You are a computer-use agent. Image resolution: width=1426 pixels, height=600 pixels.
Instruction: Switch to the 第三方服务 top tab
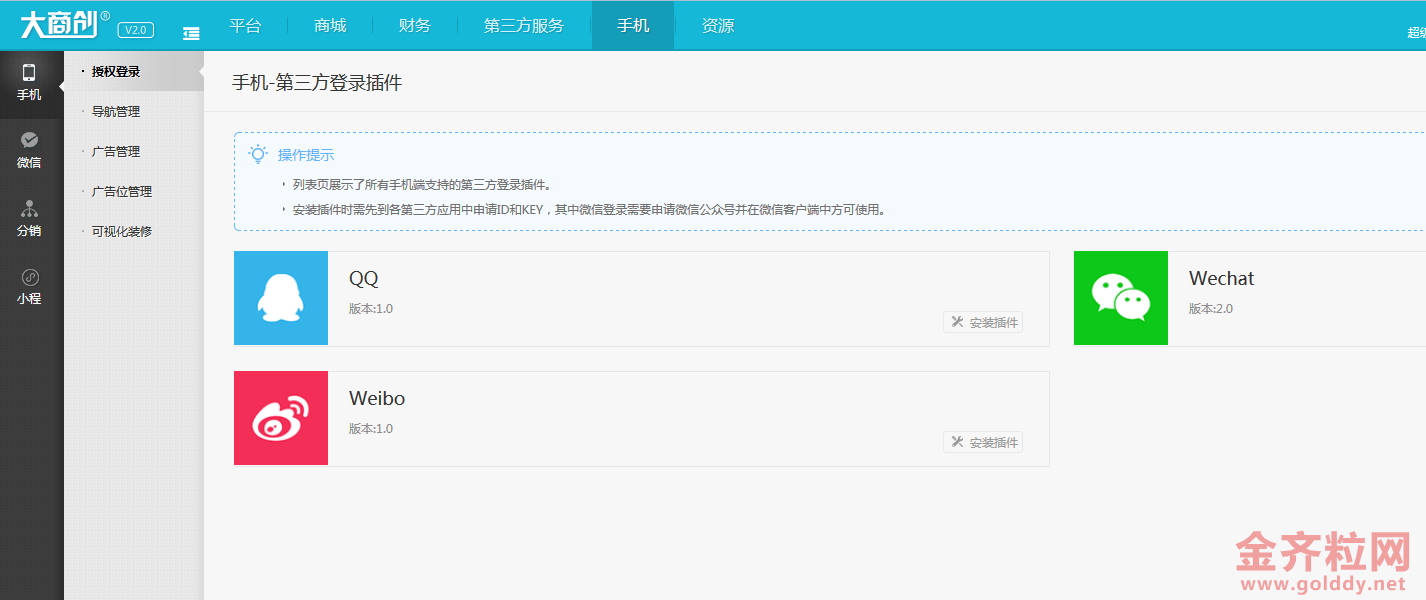(524, 26)
